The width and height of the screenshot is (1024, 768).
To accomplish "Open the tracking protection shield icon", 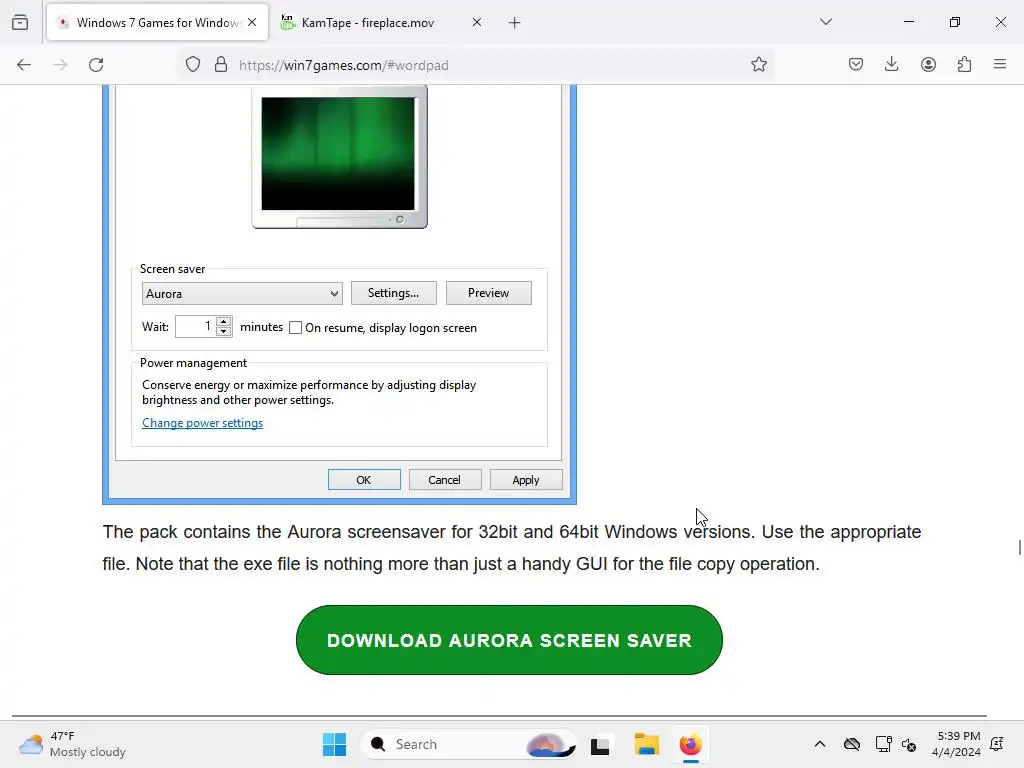I will pos(193,65).
